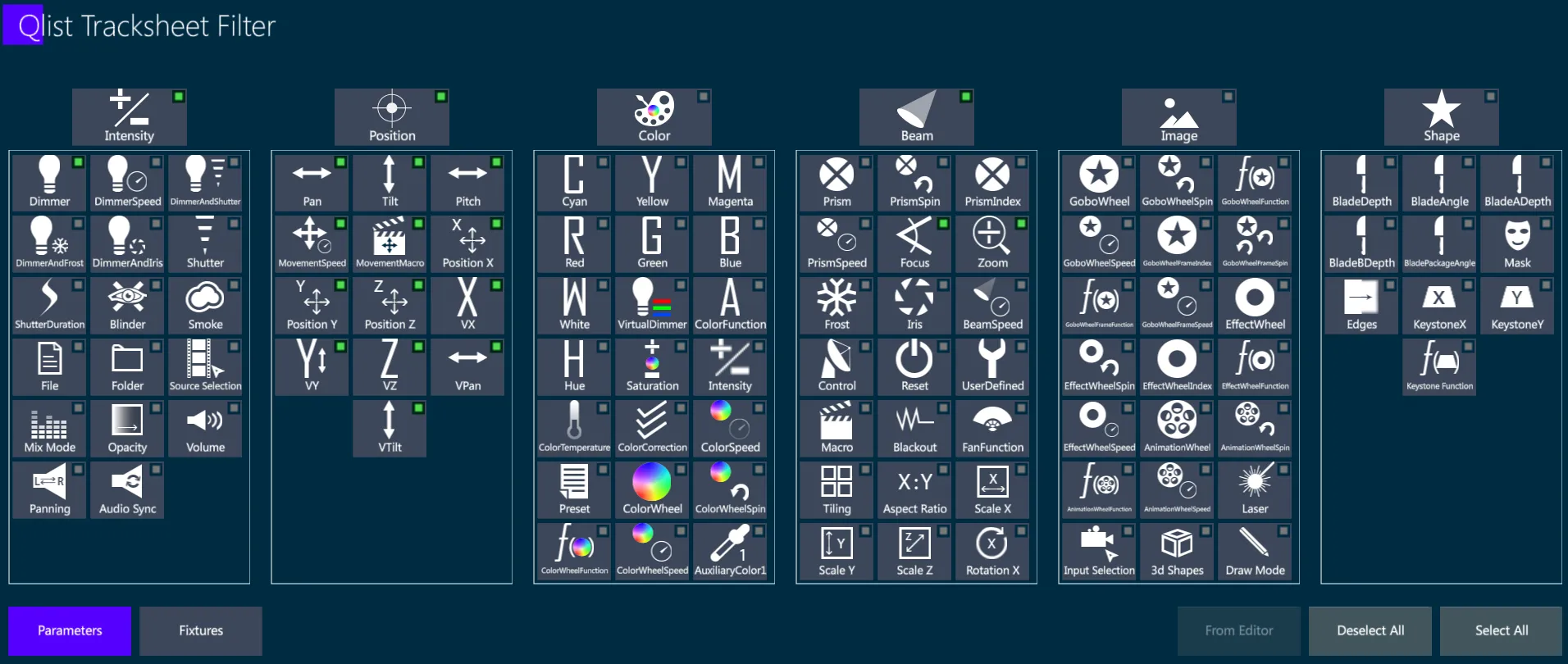Select the Dimmer parameter icon
The height and width of the screenshot is (664, 1568).
click(49, 182)
